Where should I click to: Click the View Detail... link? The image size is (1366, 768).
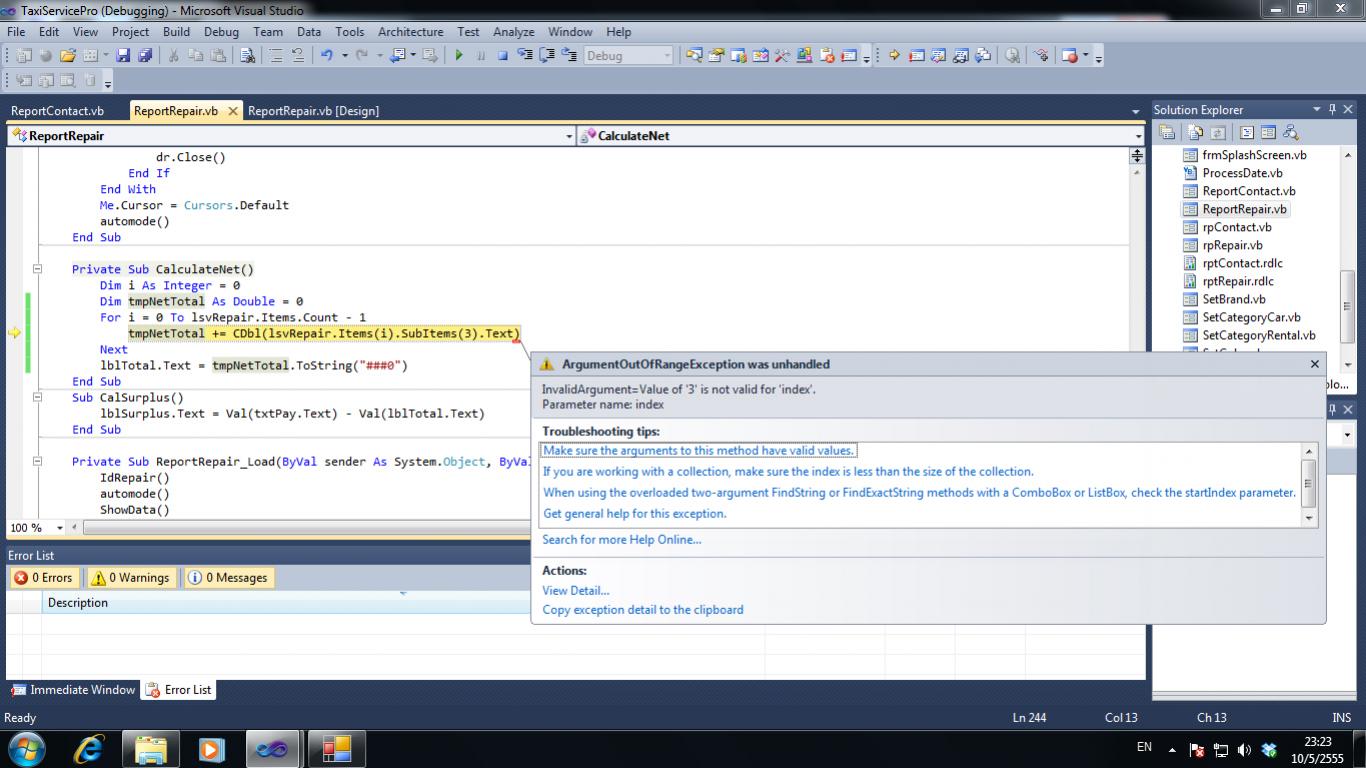575,590
